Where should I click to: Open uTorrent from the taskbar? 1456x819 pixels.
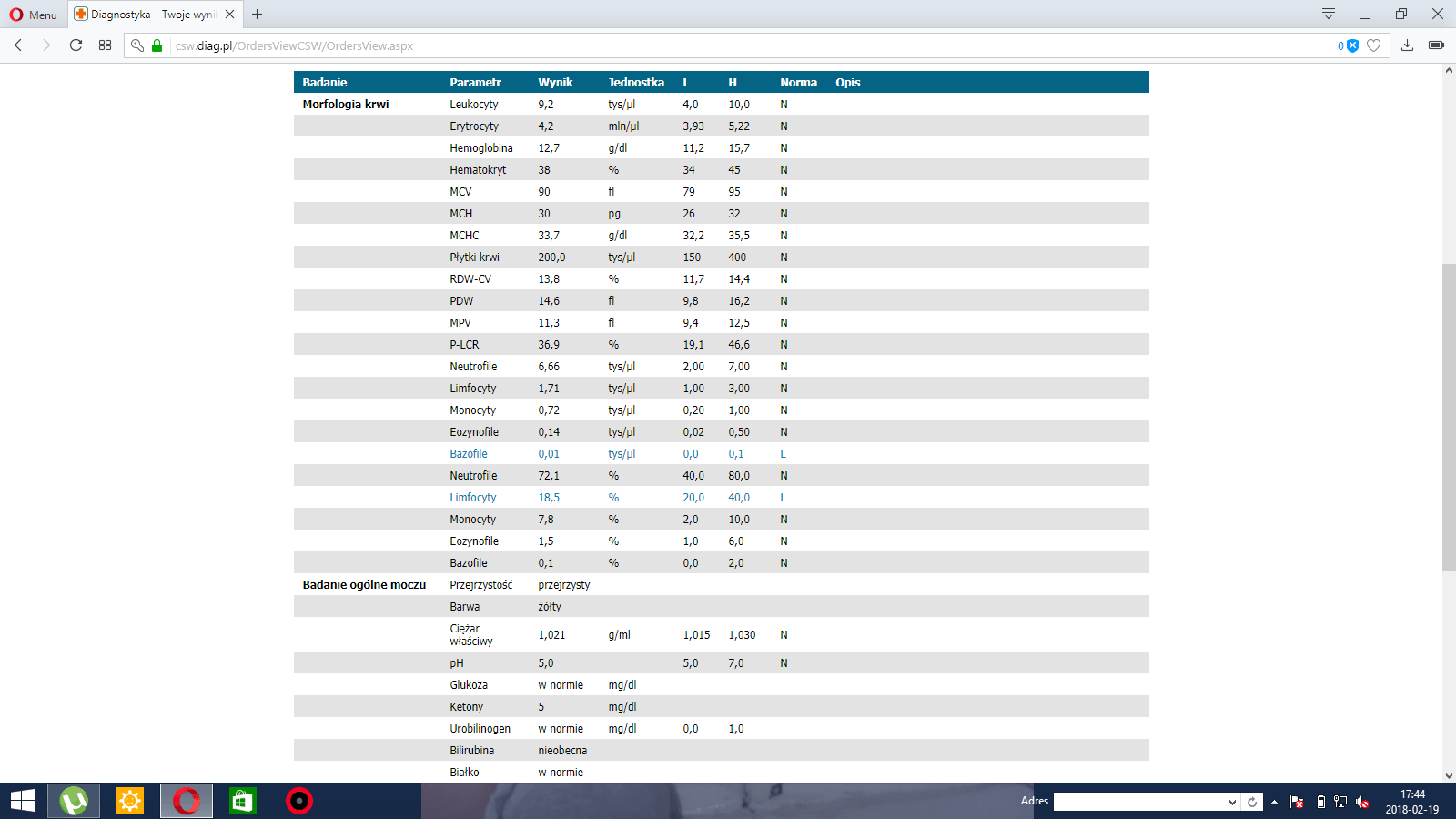coord(74,801)
